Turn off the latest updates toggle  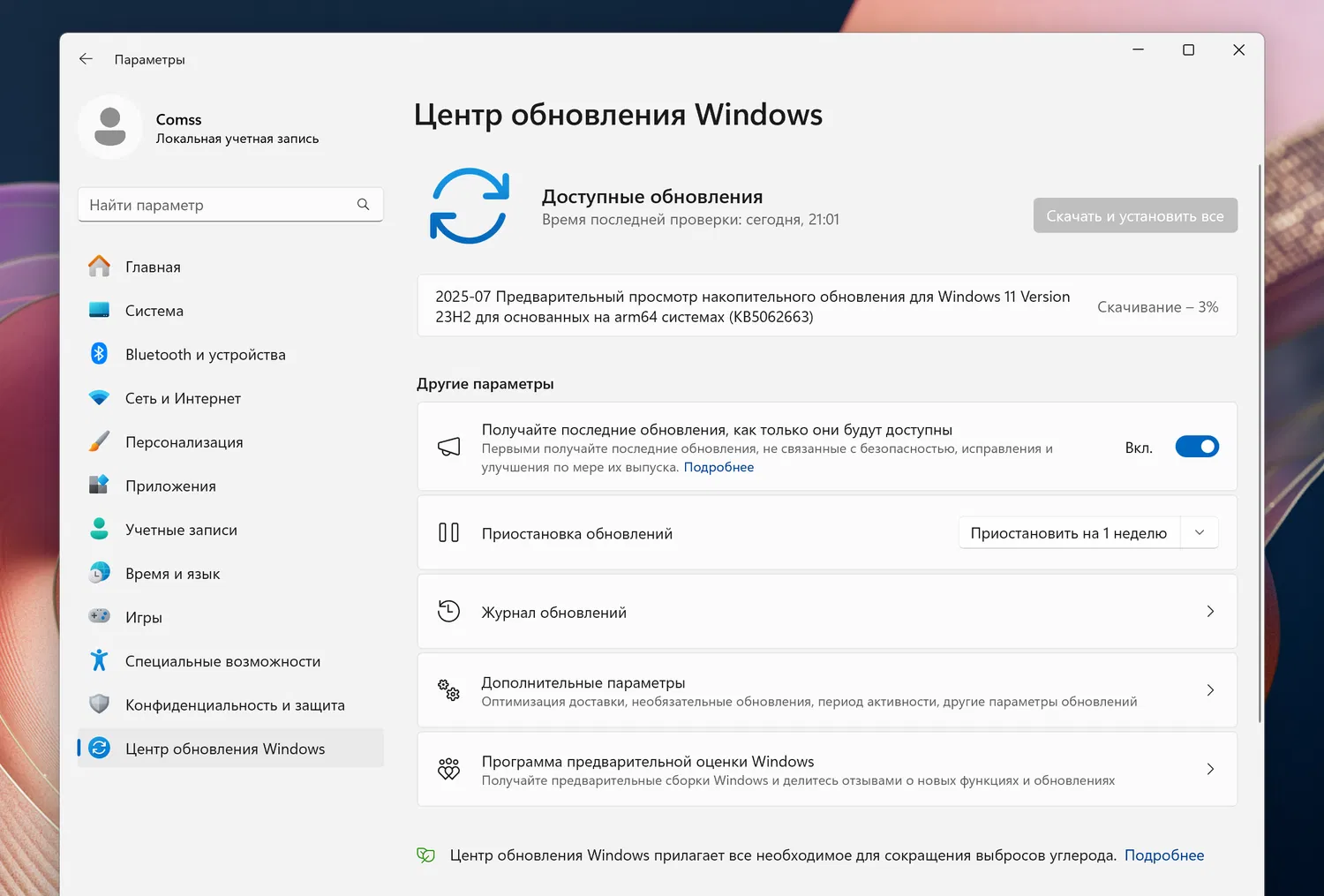tap(1197, 447)
